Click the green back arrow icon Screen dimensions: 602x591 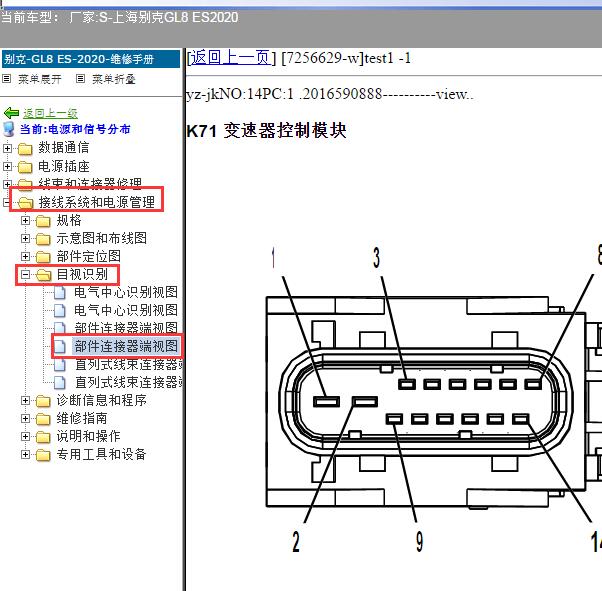12,113
